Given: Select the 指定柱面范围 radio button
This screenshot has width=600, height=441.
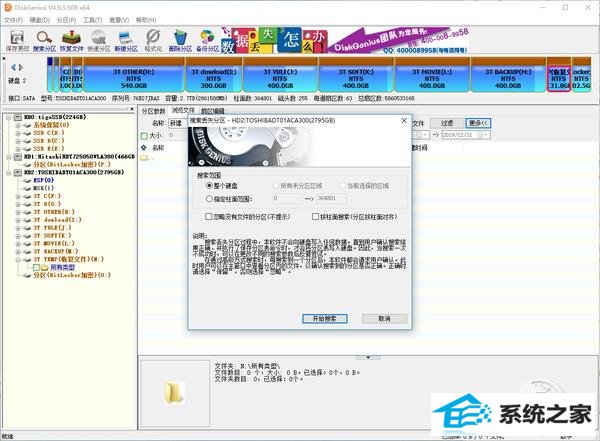Looking at the screenshot, I should [209, 199].
